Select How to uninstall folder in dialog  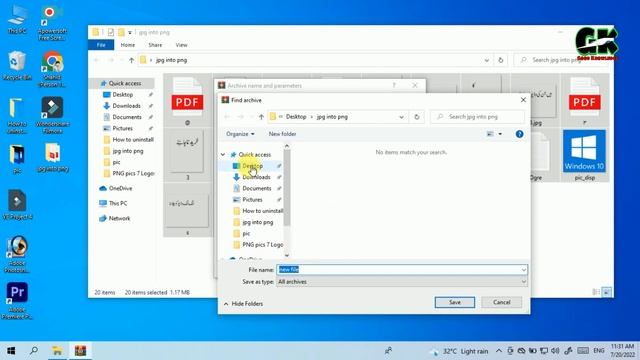pos(262,211)
